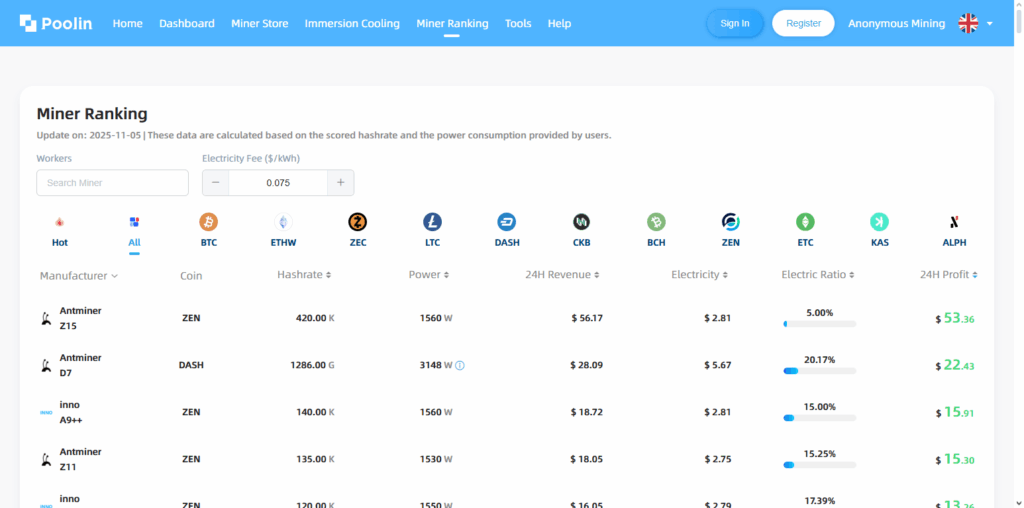
Task: Click the info icon beside 3148 W
Action: tap(460, 366)
